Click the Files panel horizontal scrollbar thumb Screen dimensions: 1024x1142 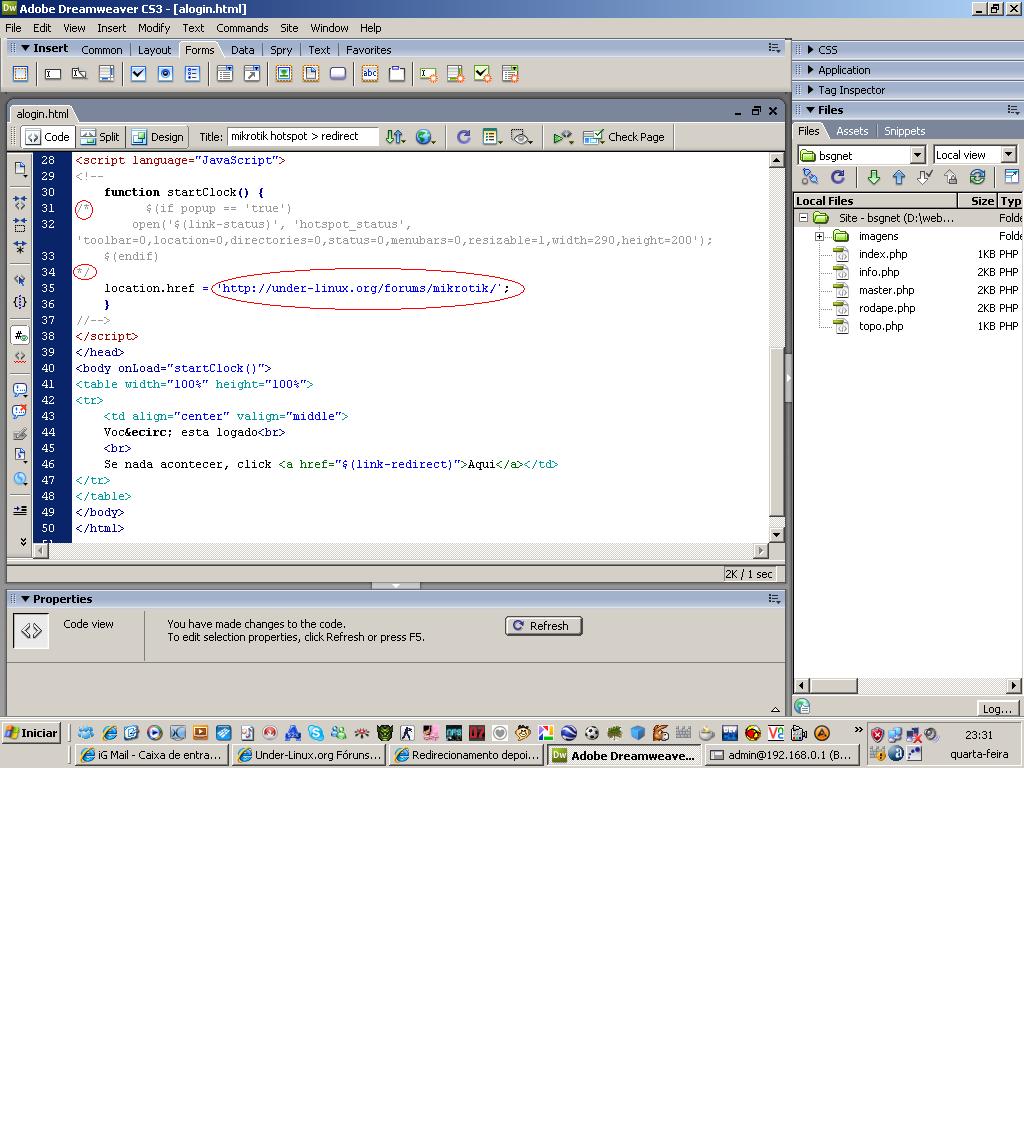point(834,685)
